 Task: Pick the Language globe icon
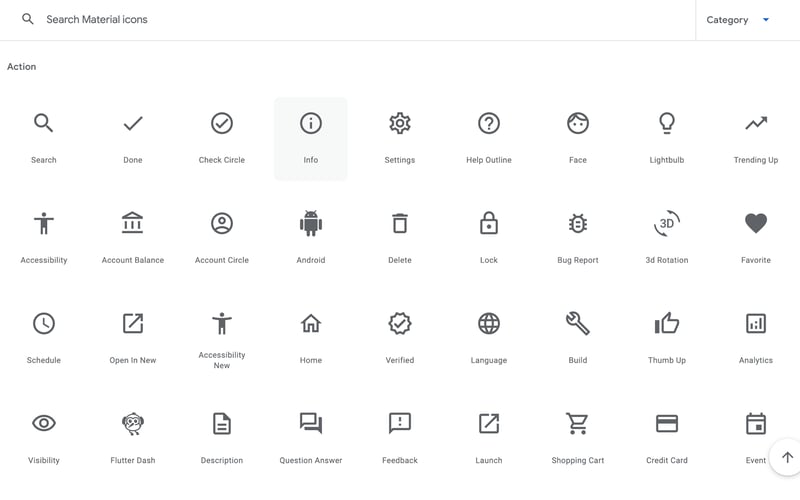pos(489,323)
